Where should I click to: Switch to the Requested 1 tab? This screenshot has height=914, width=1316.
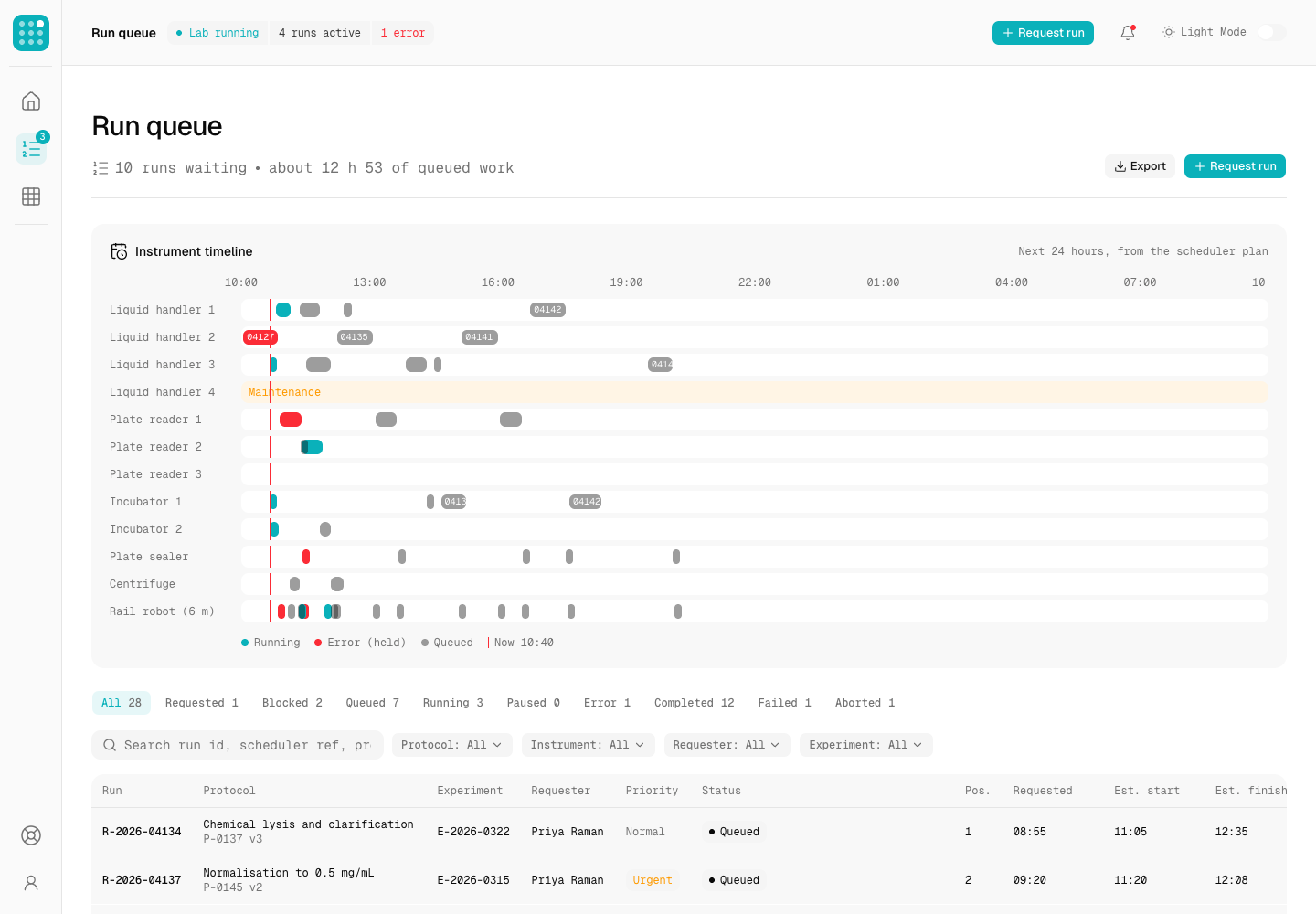202,703
